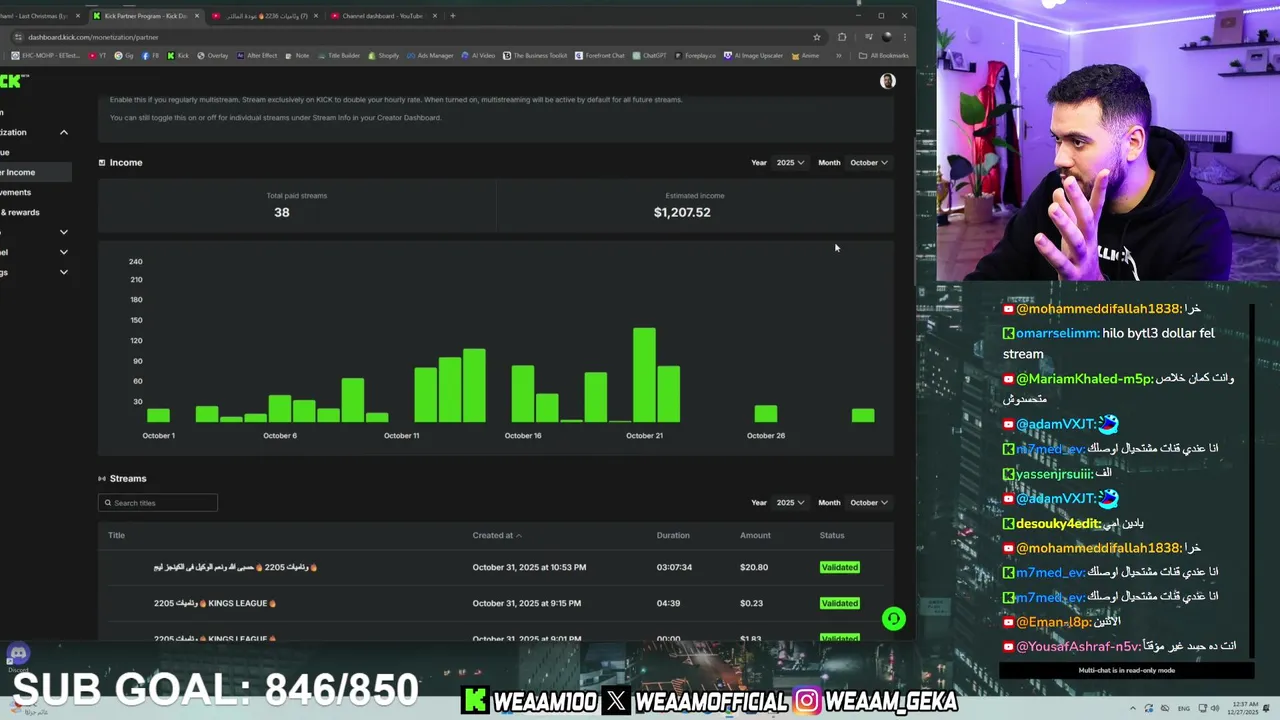1280x720 pixels.
Task: Open the Title Builder bookmark
Action: 339,56
